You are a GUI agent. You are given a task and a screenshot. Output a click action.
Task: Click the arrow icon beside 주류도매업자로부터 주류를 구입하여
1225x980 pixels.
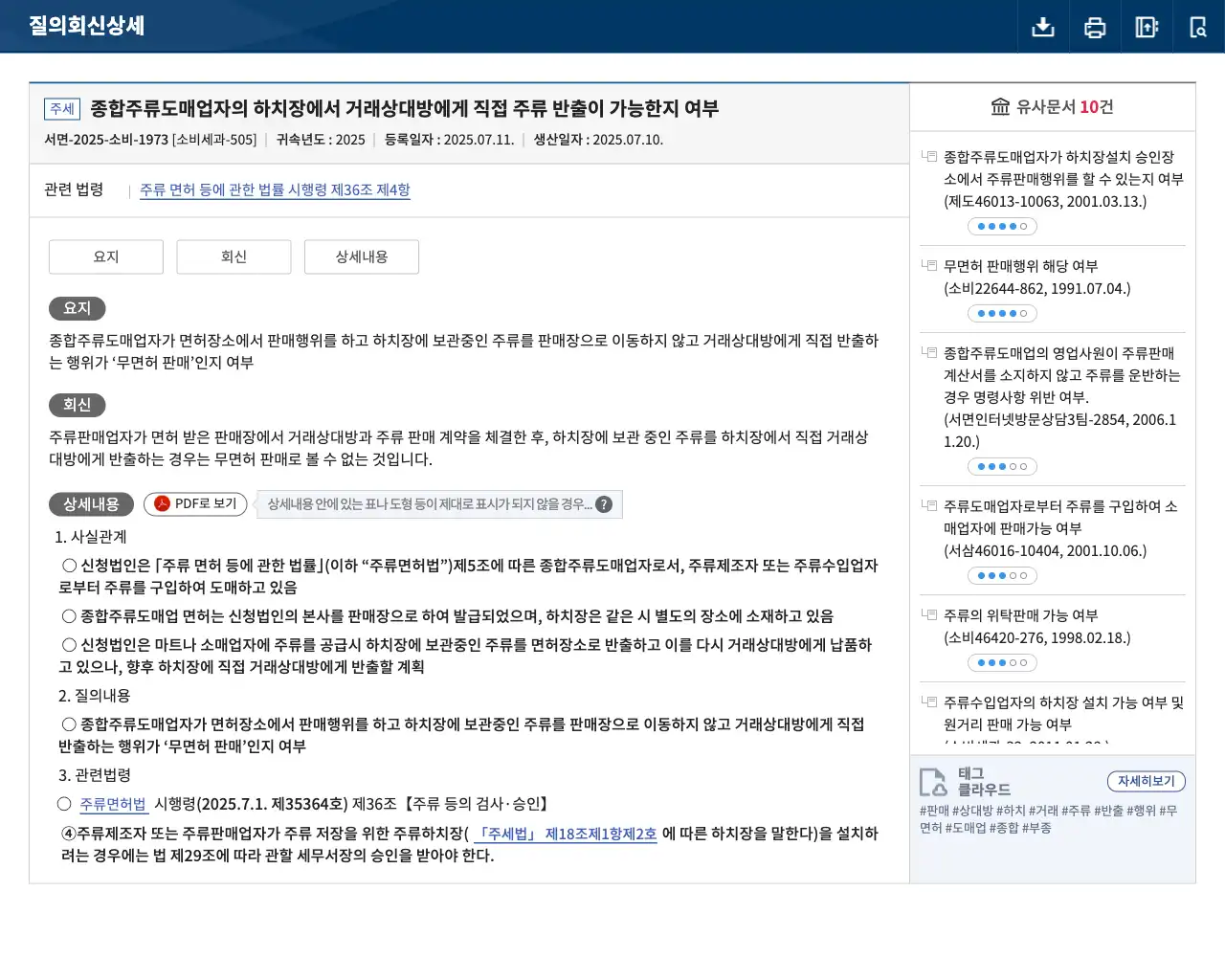click(928, 505)
